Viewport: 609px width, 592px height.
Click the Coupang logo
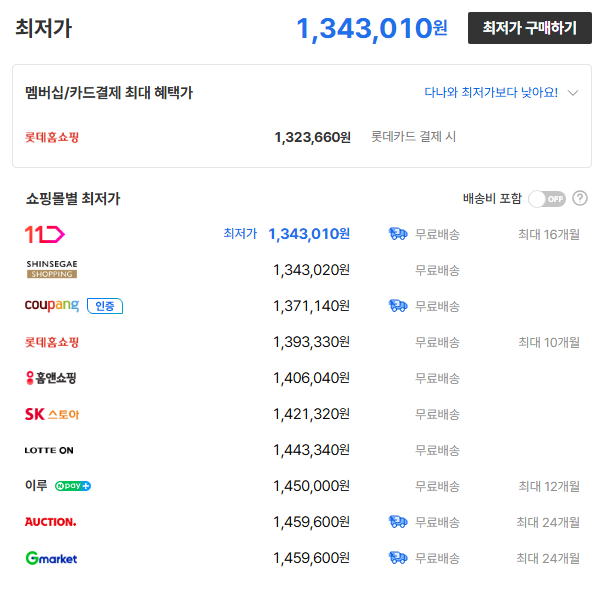(x=52, y=305)
